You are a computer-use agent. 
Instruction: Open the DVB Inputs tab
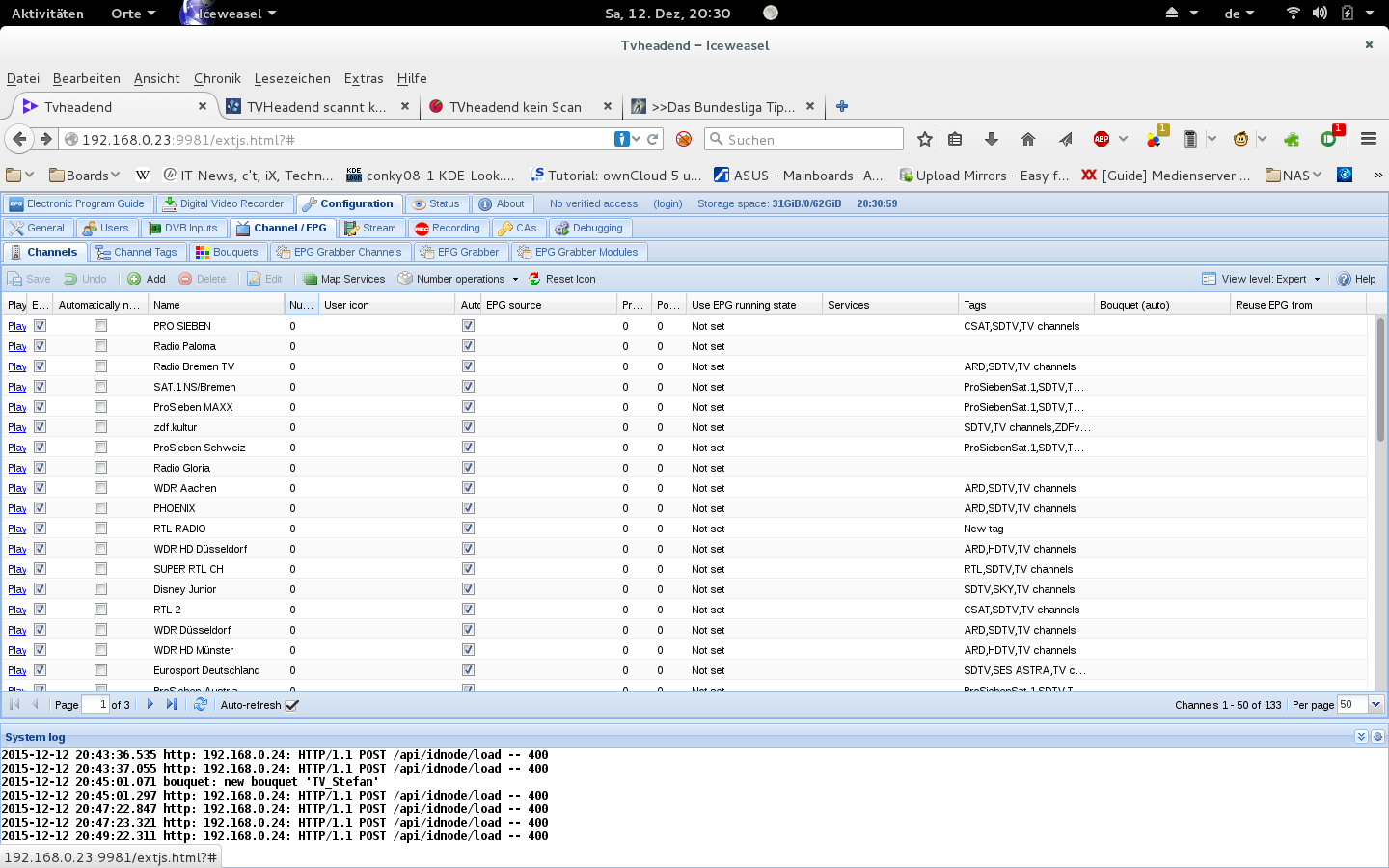click(x=183, y=228)
